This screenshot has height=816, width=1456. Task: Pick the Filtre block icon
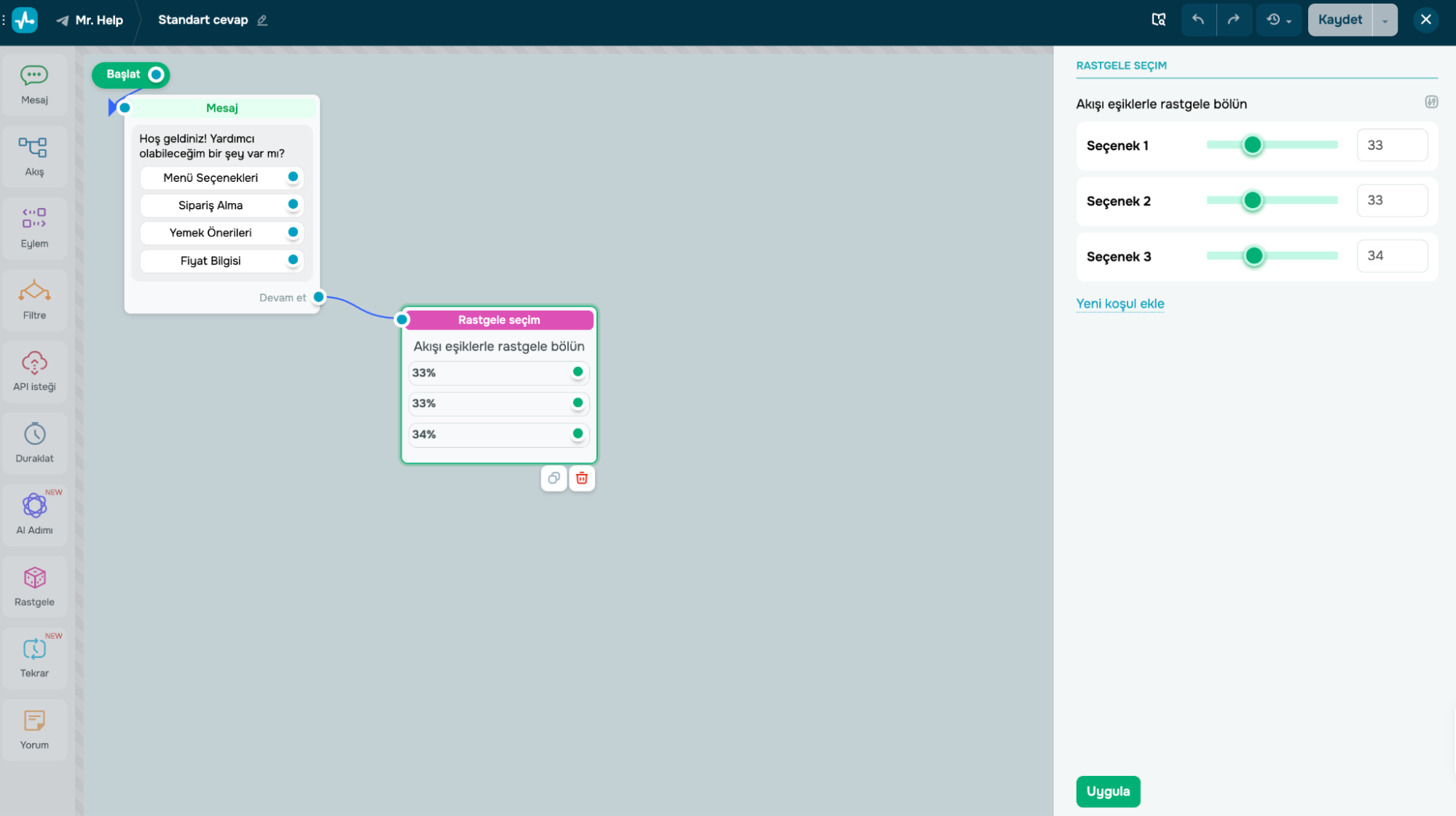(x=34, y=300)
